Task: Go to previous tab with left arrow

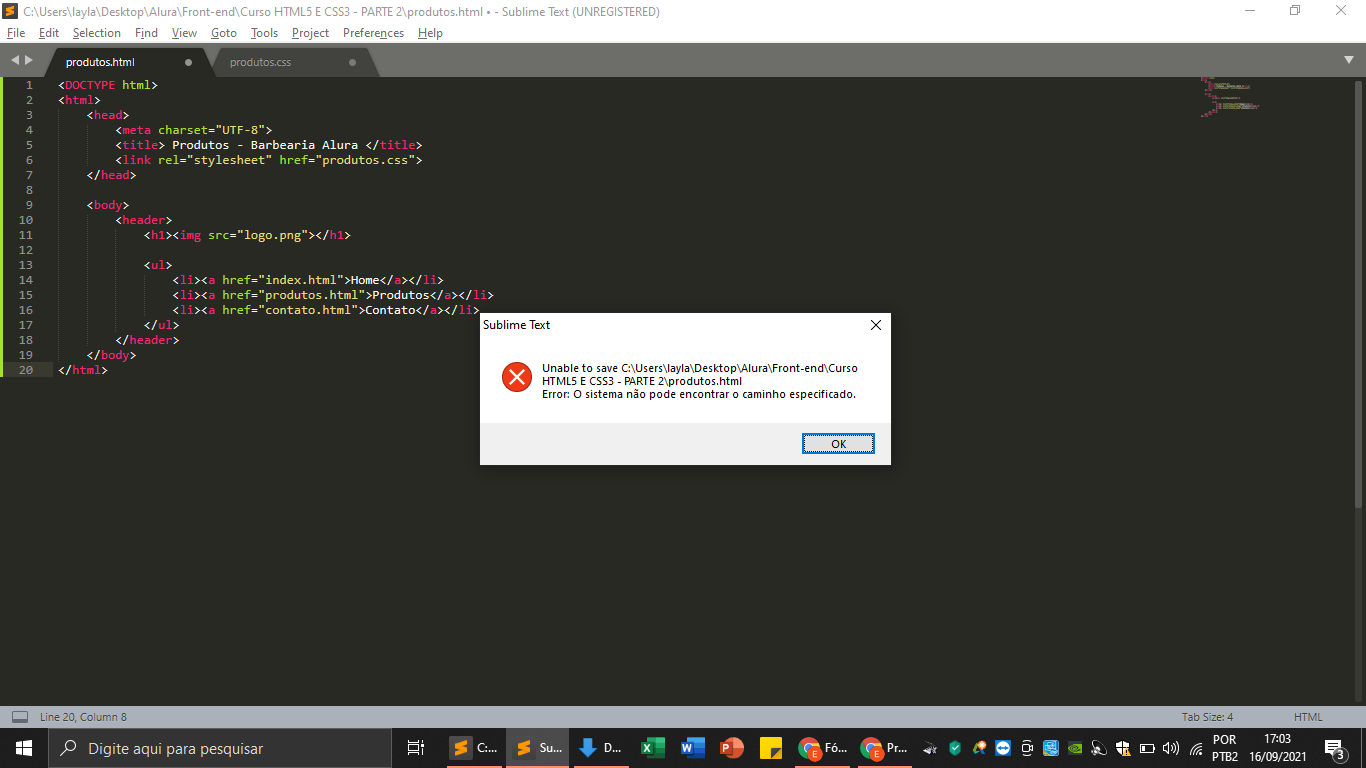Action: [14, 61]
